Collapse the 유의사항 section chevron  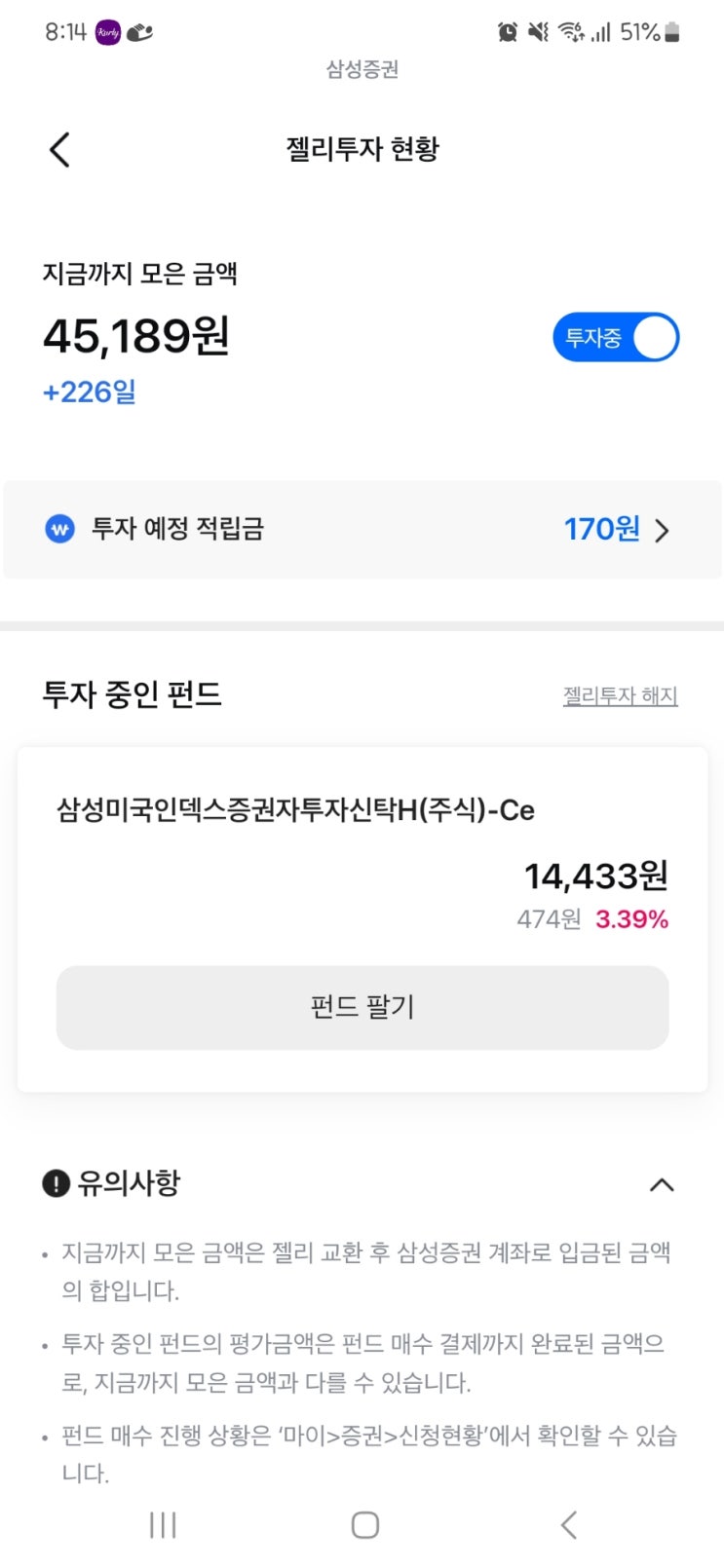coord(662,1185)
